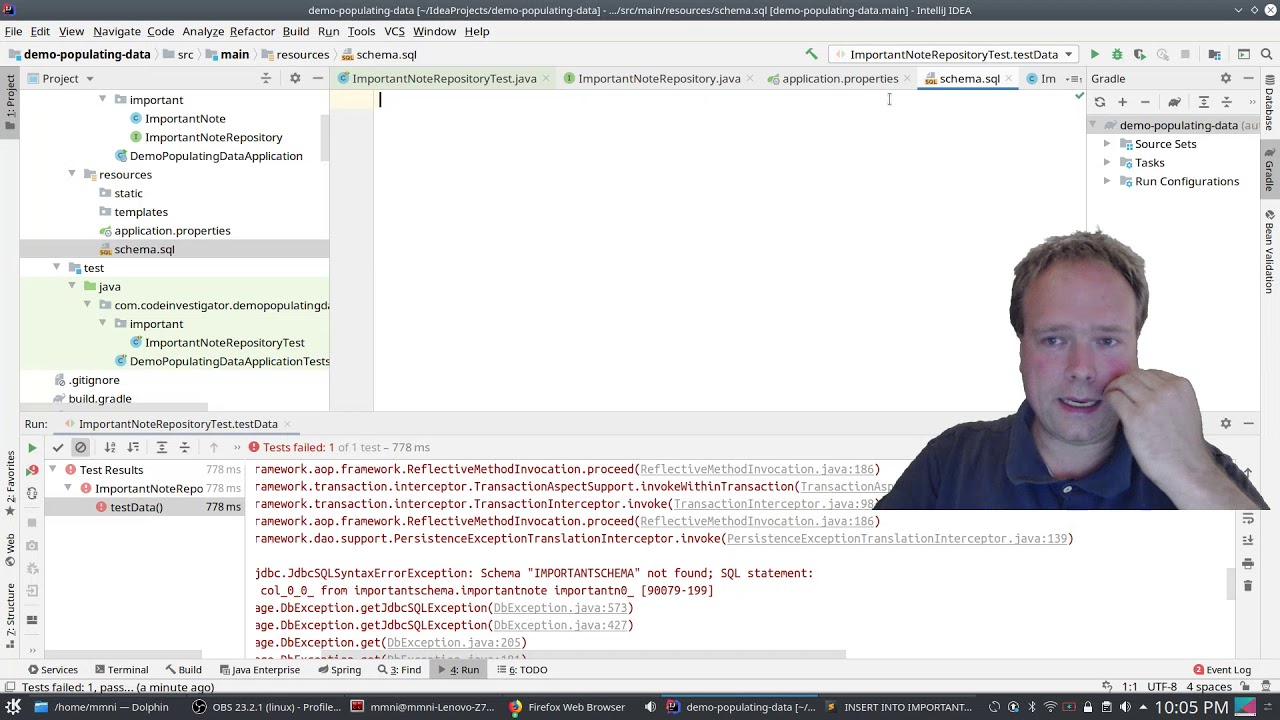
Task: Collapse the java folder under test
Action: pos(72,286)
